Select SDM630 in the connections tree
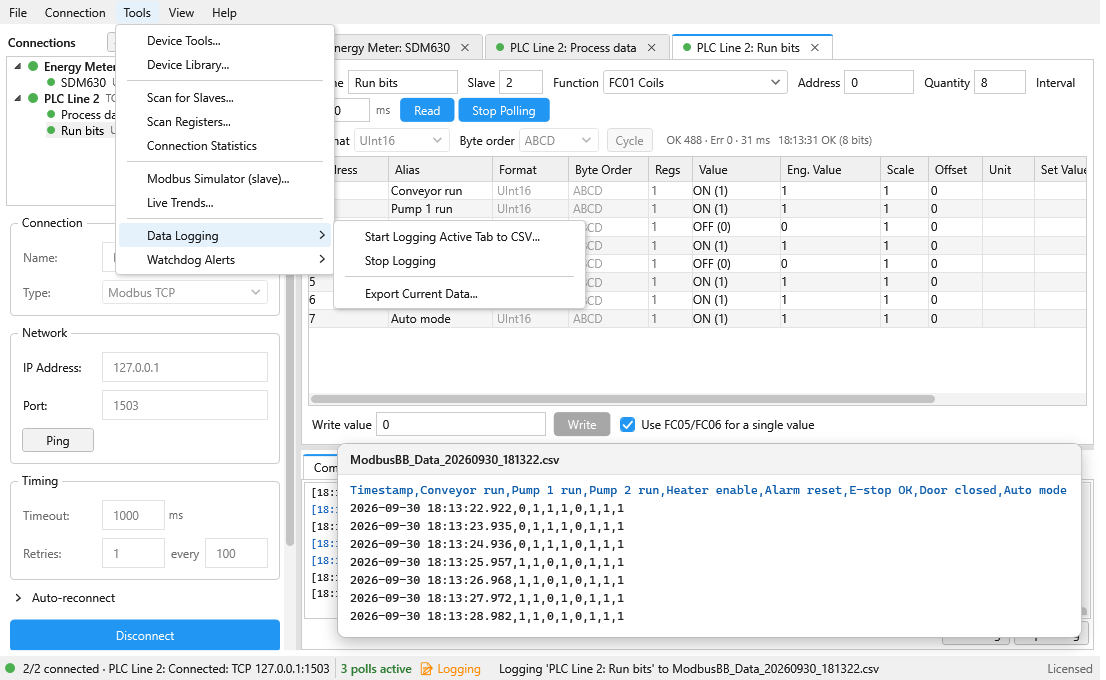1106x680 pixels. point(83,83)
